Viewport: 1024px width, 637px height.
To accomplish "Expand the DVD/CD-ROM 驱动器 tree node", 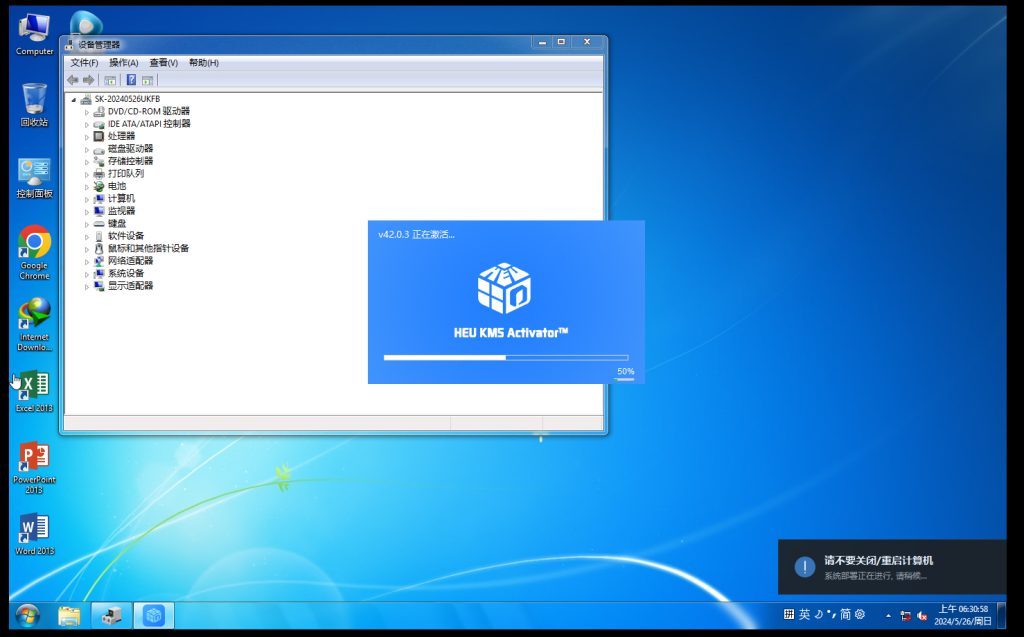I will click(x=87, y=111).
